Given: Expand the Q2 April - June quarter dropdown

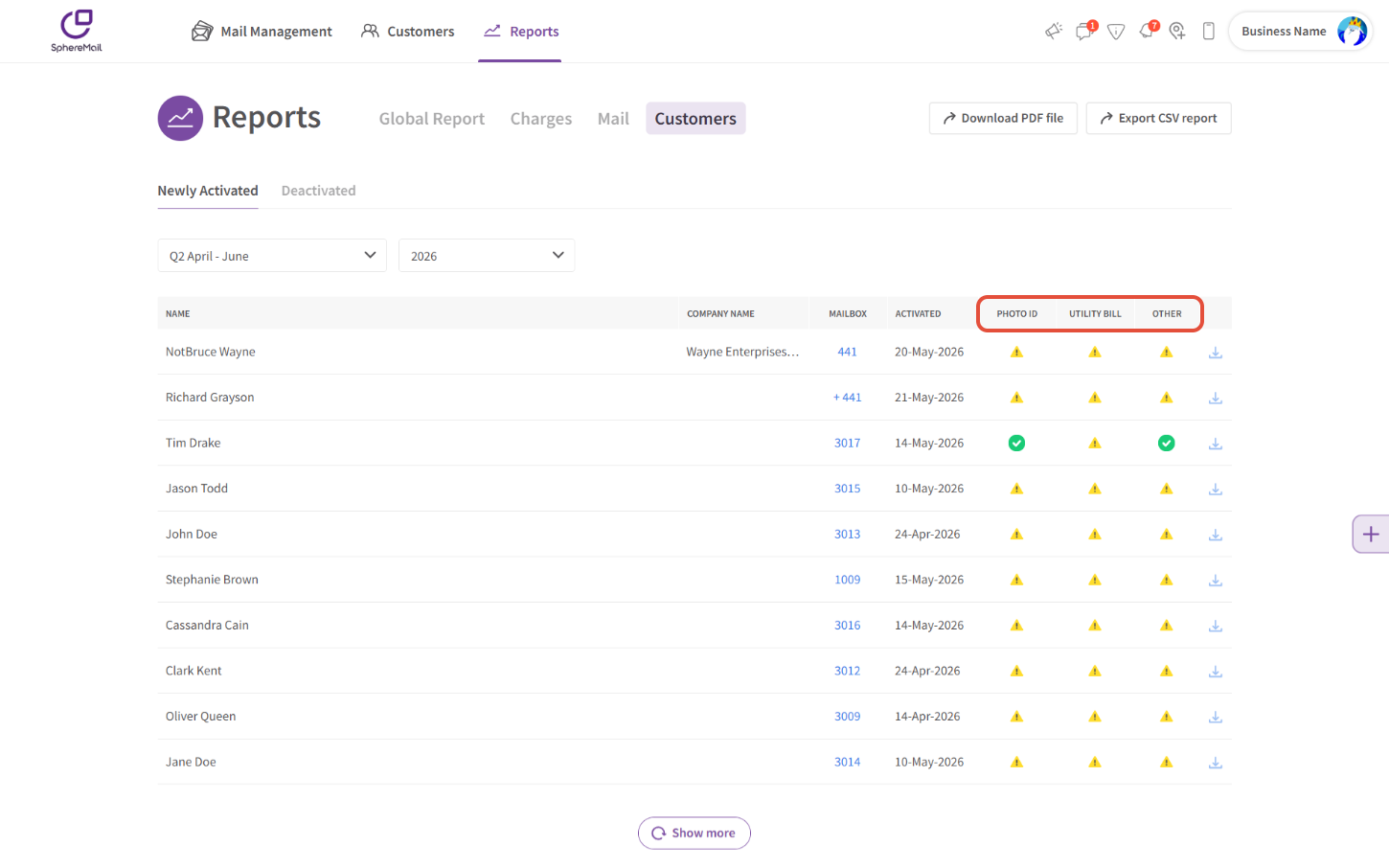Looking at the screenshot, I should pos(272,256).
